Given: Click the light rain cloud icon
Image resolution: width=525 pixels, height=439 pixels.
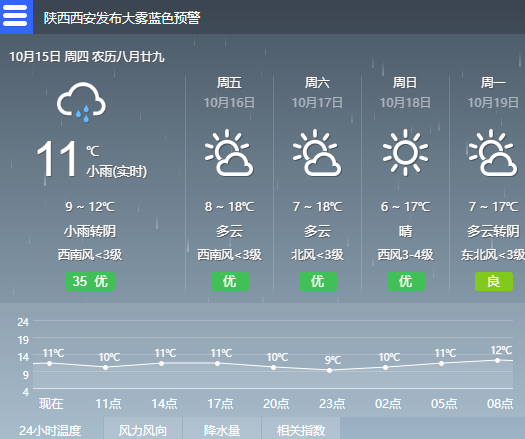Looking at the screenshot, I should tap(81, 102).
